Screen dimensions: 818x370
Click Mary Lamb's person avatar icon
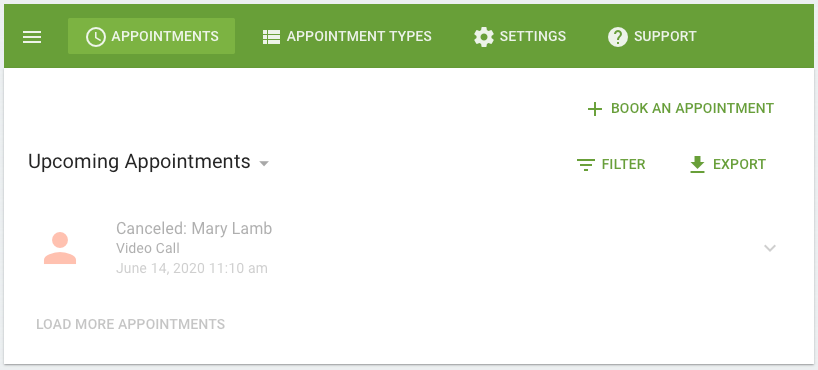click(60, 248)
